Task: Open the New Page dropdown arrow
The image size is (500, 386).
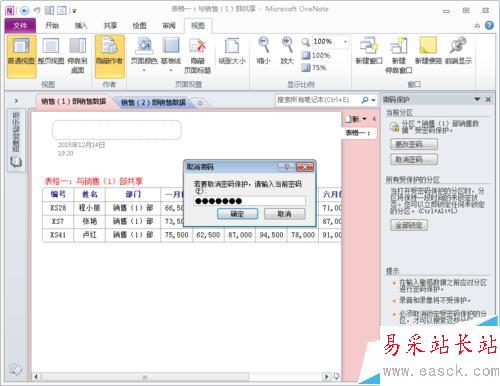Action: click(x=364, y=119)
